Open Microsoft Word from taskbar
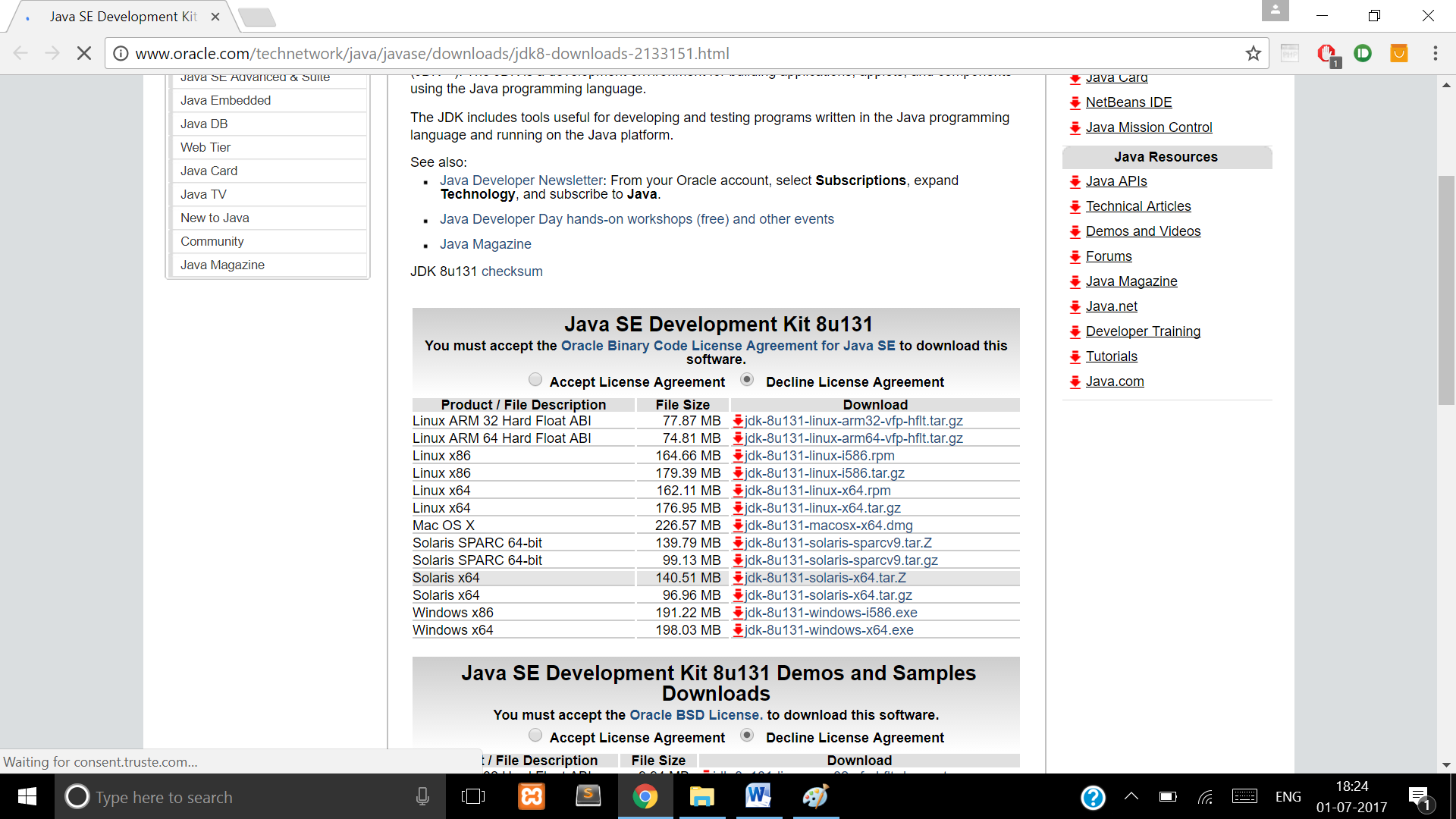 (758, 796)
